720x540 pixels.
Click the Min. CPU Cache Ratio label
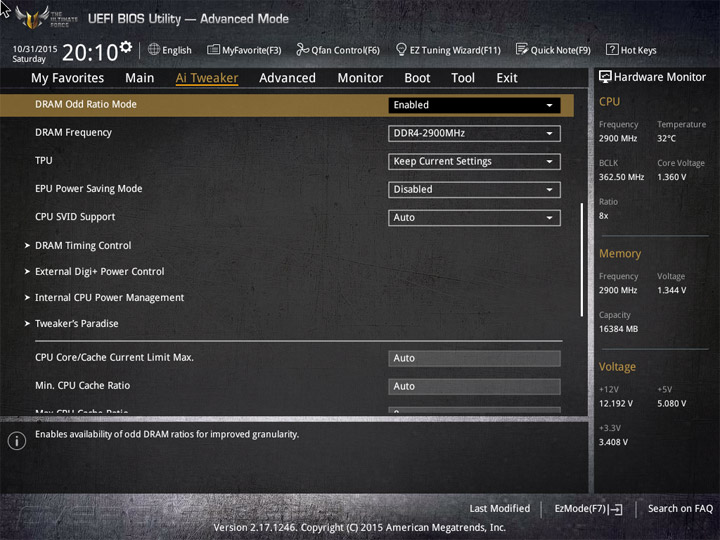[83, 386]
